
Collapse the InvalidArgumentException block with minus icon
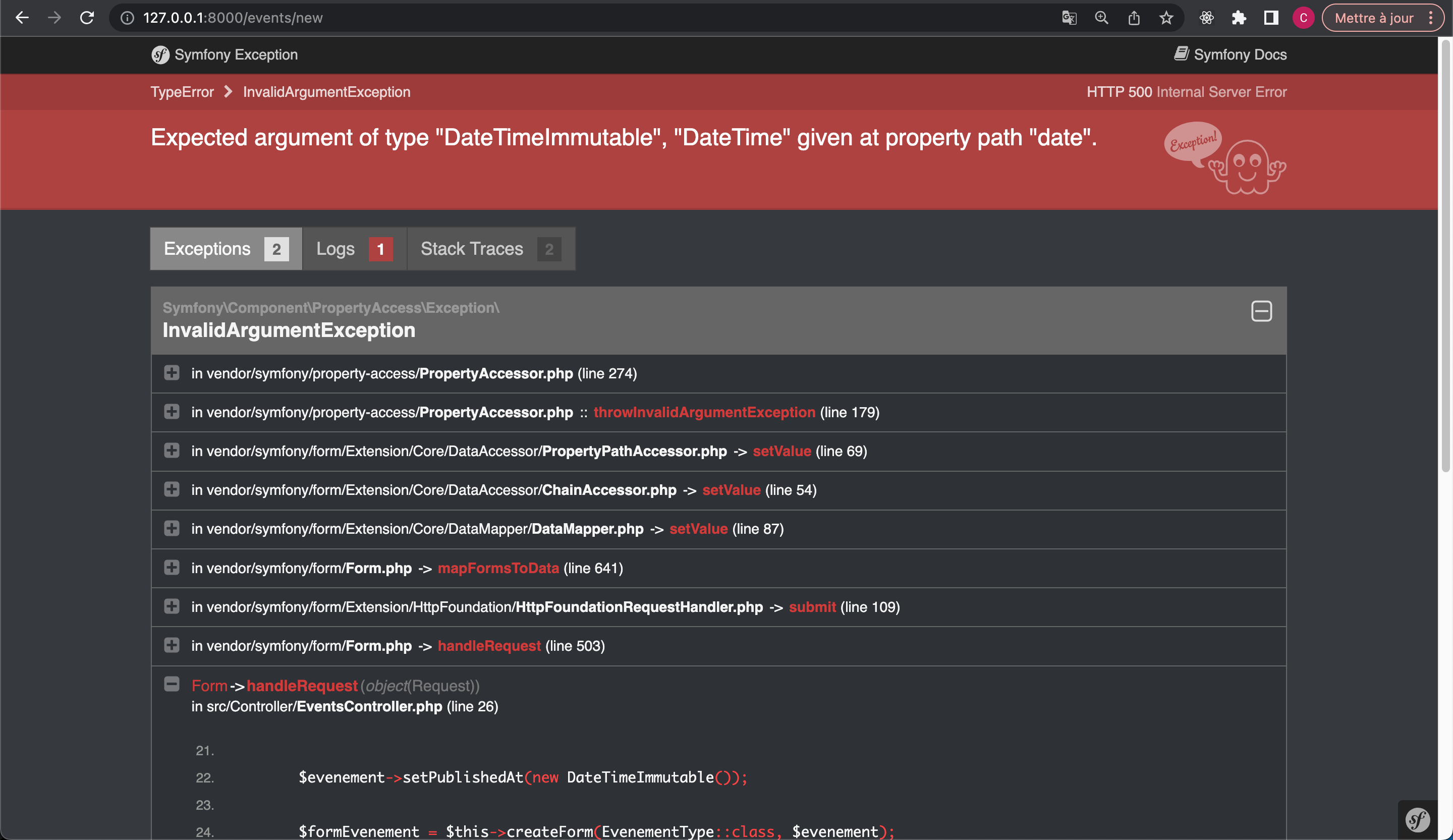pos(1261,311)
